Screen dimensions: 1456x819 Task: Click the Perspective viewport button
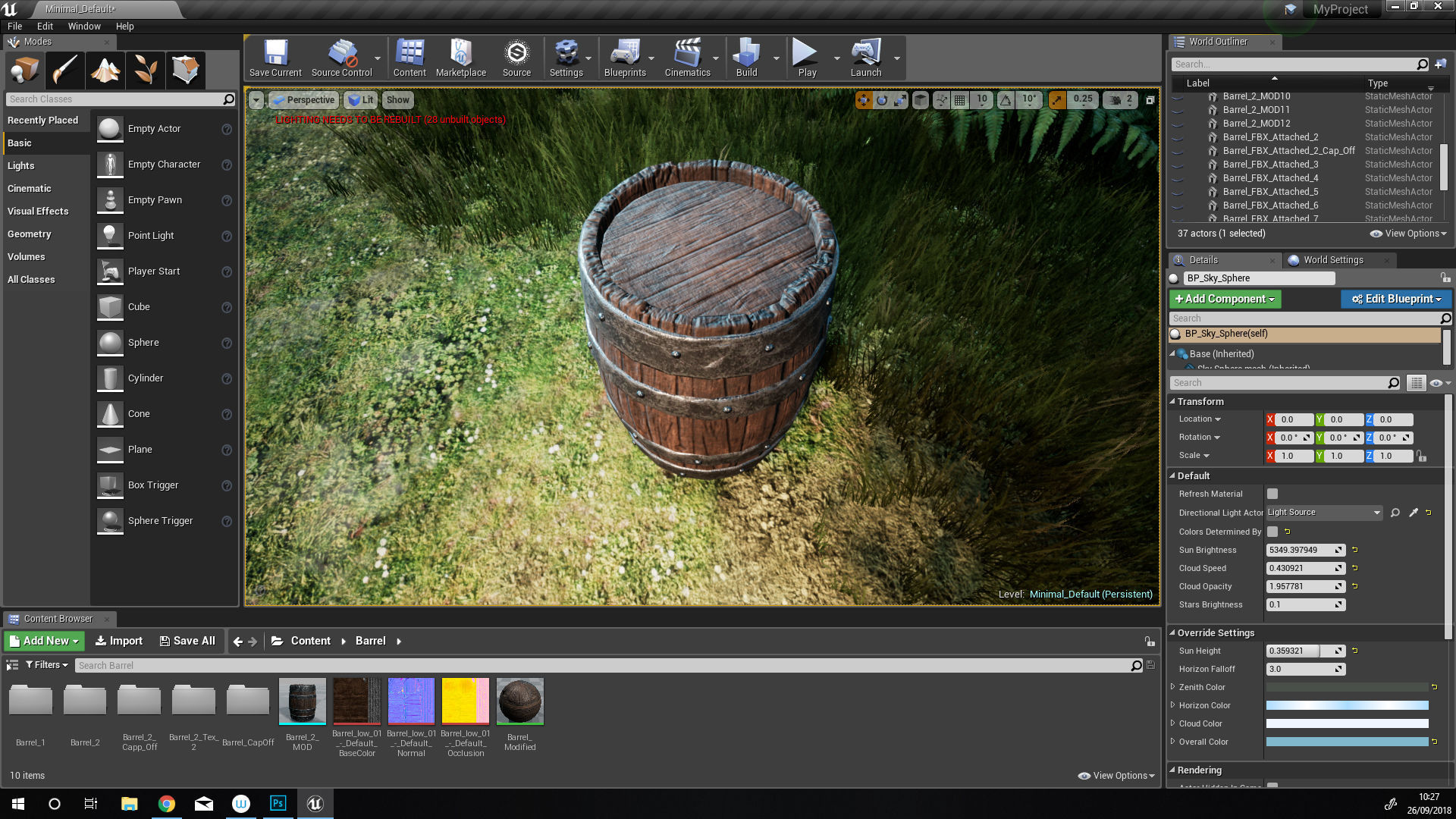303,100
